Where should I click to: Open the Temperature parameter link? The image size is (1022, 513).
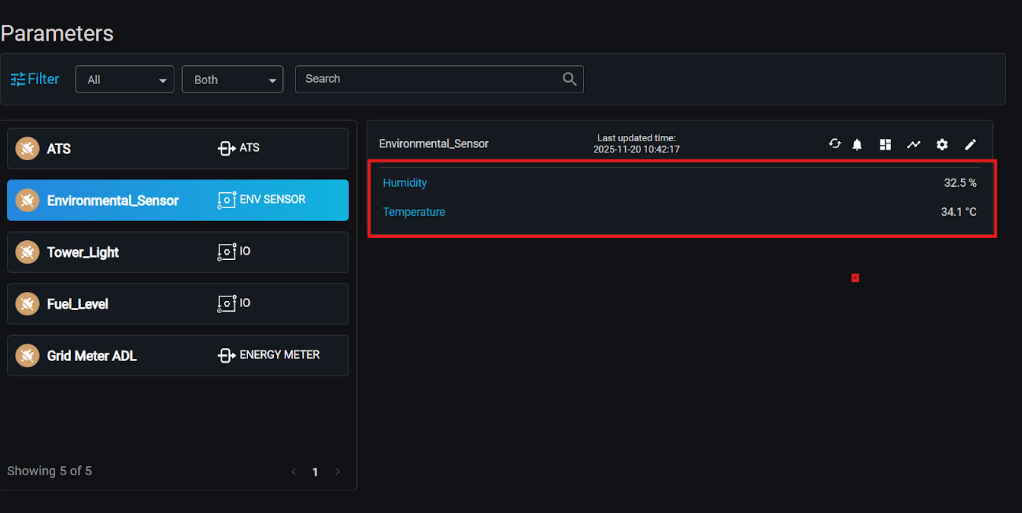(414, 212)
